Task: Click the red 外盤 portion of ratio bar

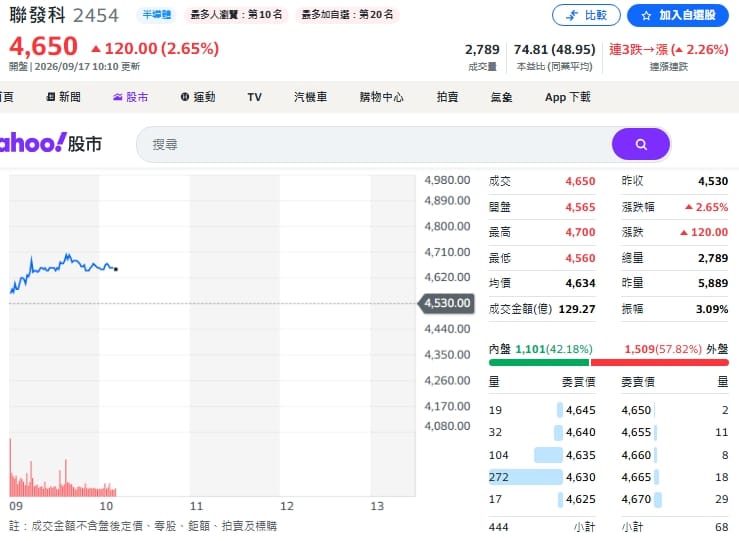Action: tap(659, 362)
